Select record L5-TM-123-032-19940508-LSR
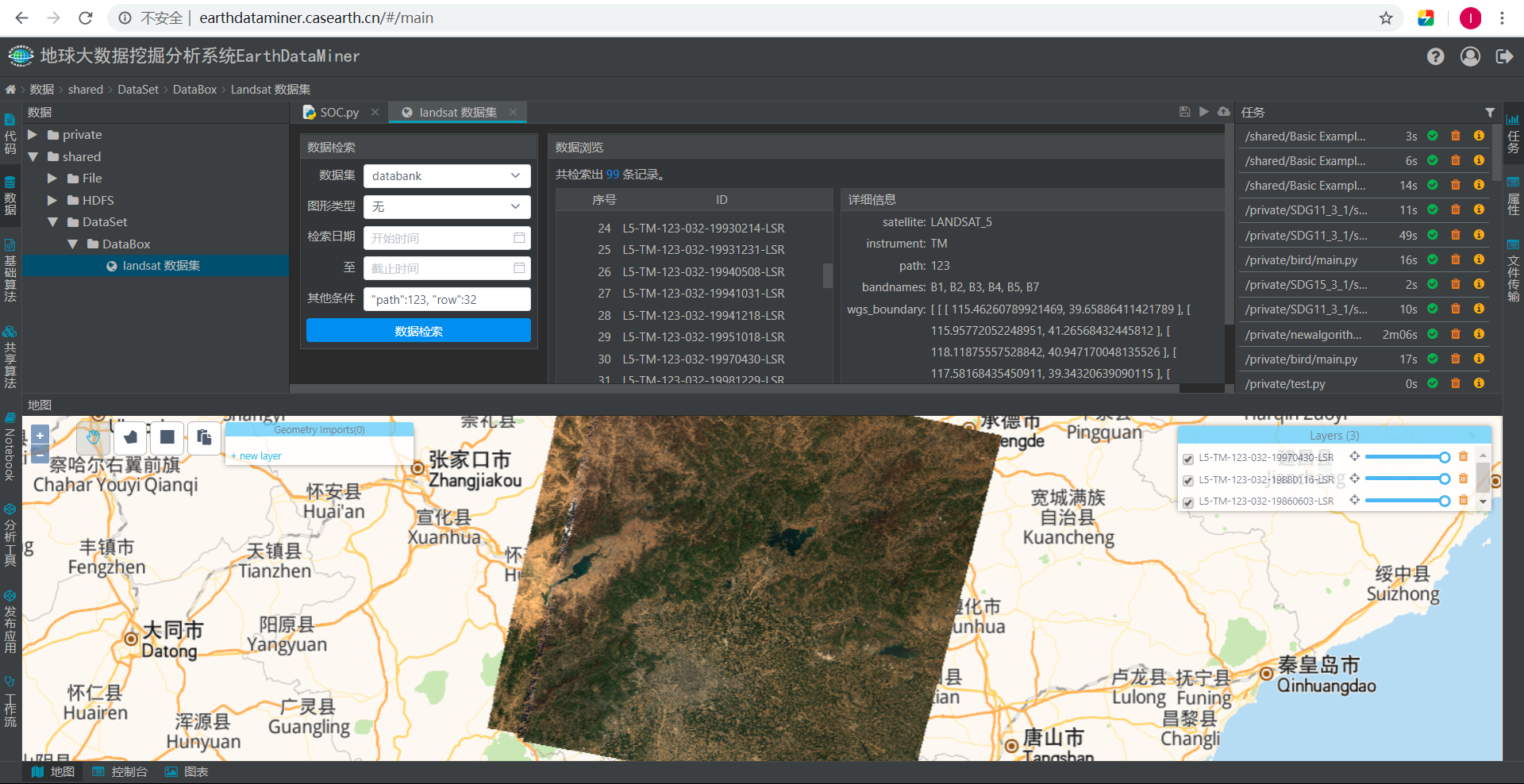This screenshot has width=1524, height=784. 703,271
